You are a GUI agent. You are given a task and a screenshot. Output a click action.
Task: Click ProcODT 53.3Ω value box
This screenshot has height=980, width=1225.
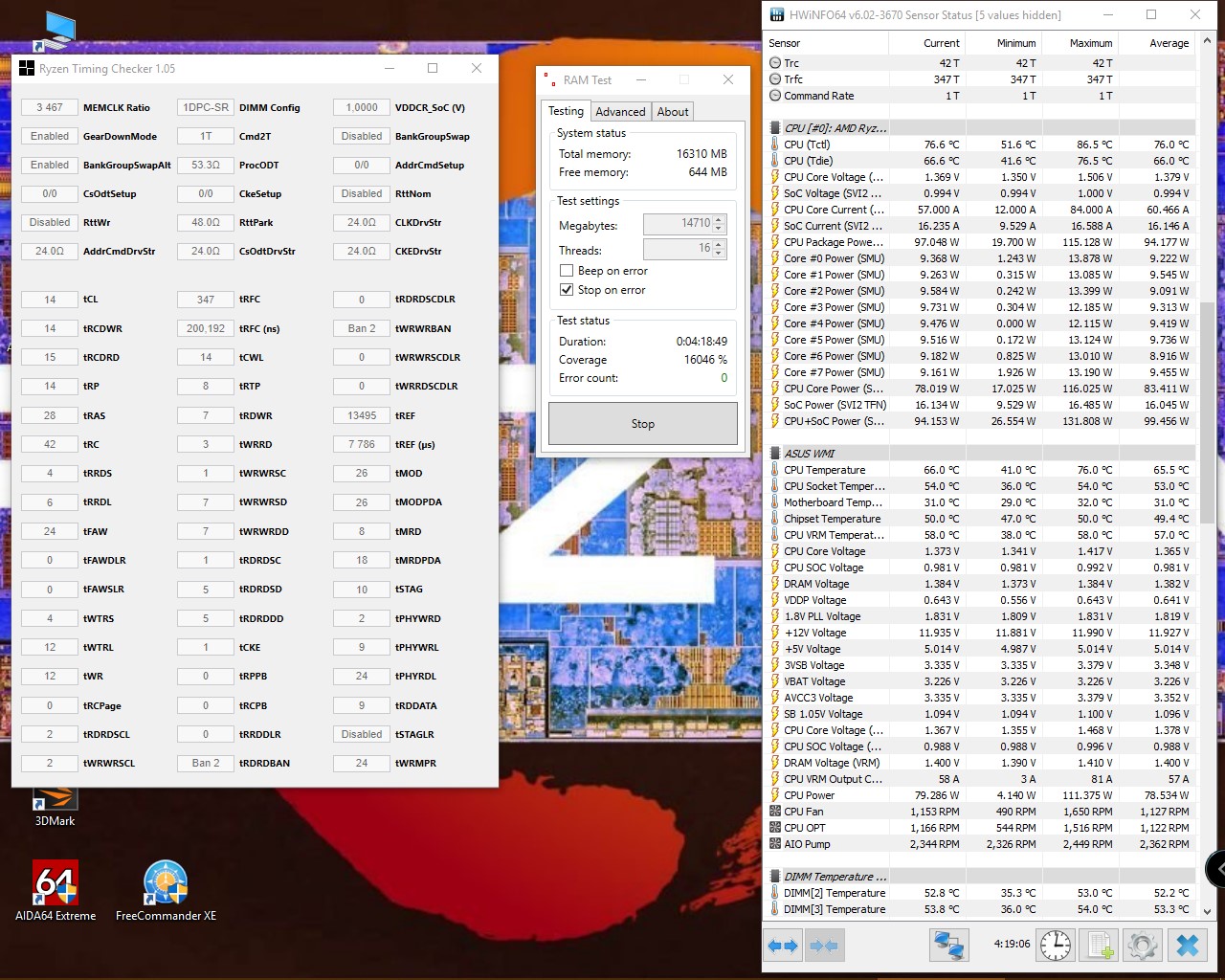tap(206, 165)
